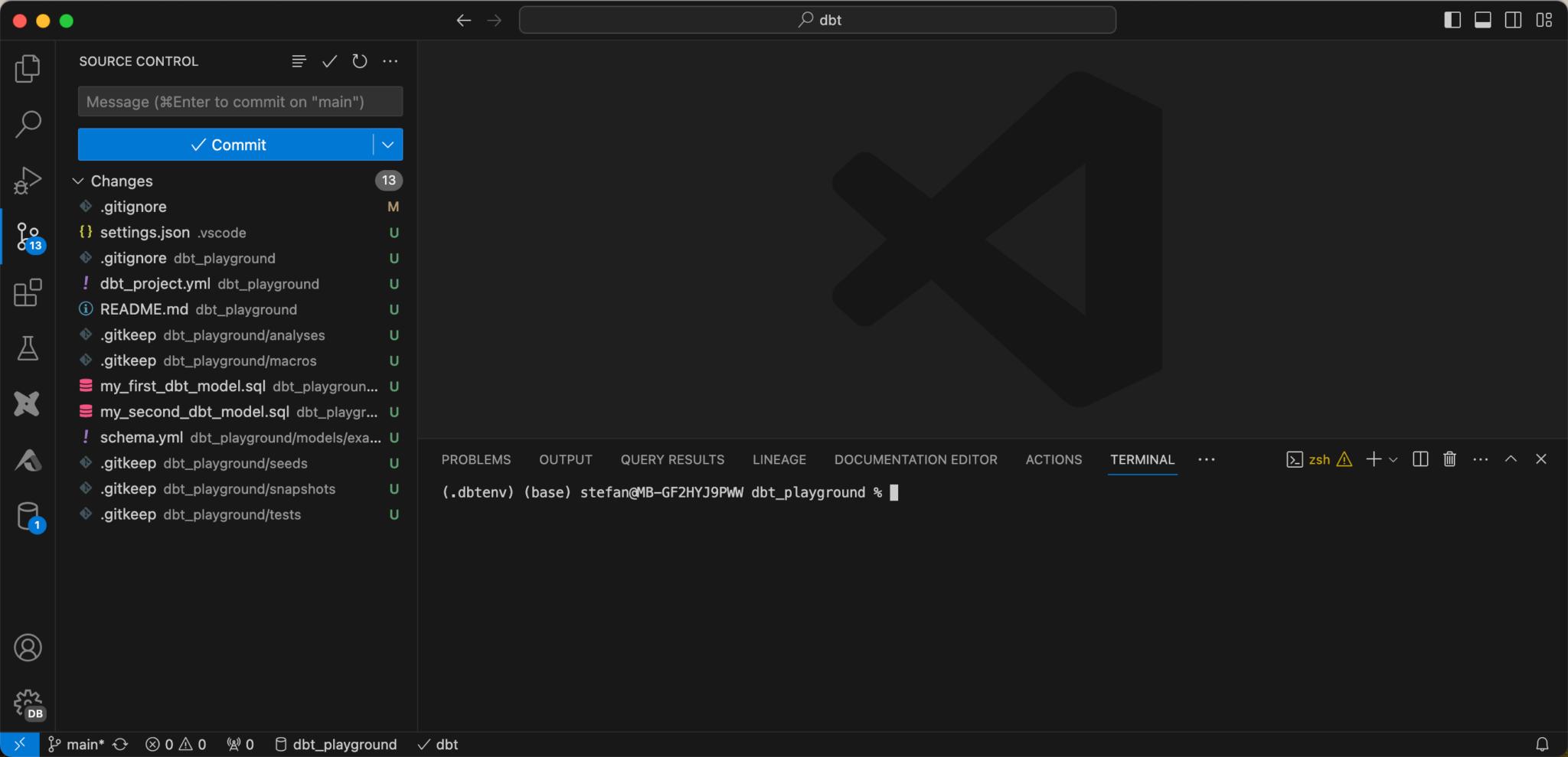Image resolution: width=1568 pixels, height=757 pixels.
Task: Click the blue Commit button
Action: (227, 145)
